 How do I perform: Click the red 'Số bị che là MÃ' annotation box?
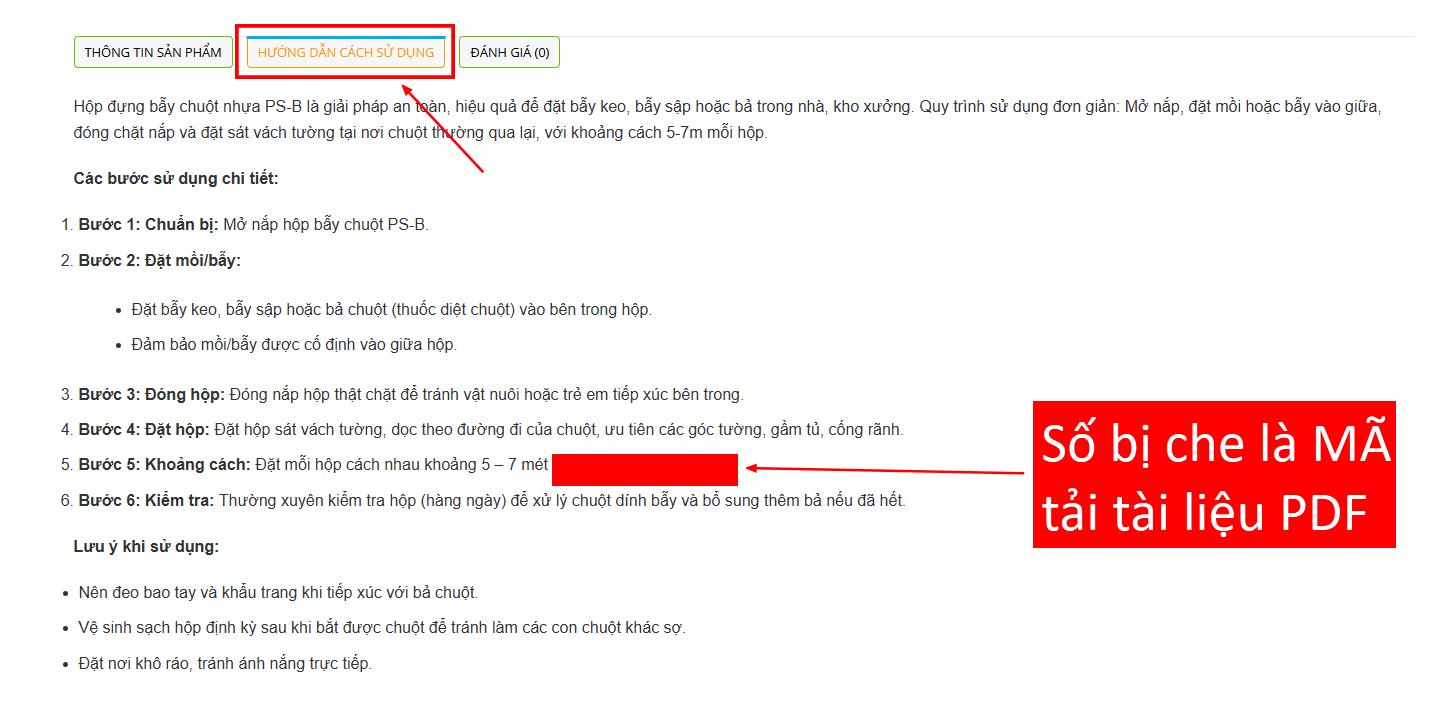(x=1214, y=475)
